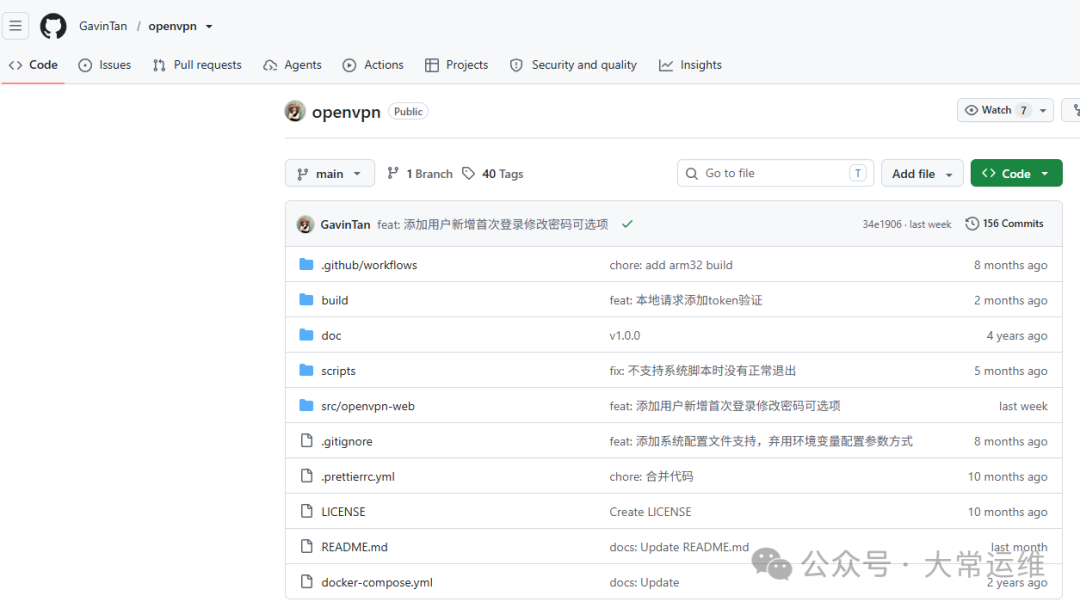
Task: Click GavinTan avatar in latest commit row
Action: tap(305, 224)
